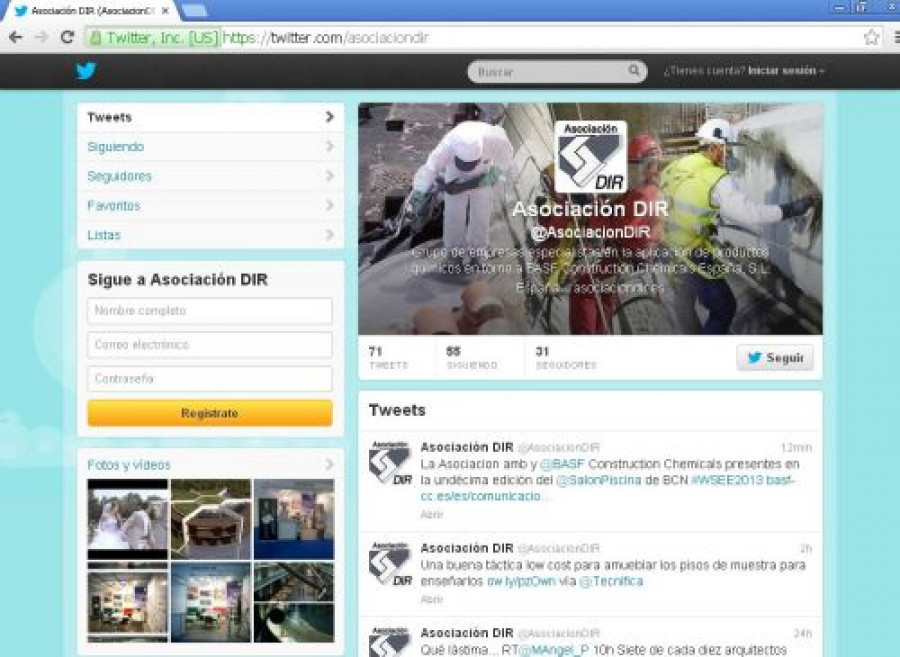This screenshot has width=900, height=657.
Task: Click the Nombre completo field
Action: coord(210,311)
